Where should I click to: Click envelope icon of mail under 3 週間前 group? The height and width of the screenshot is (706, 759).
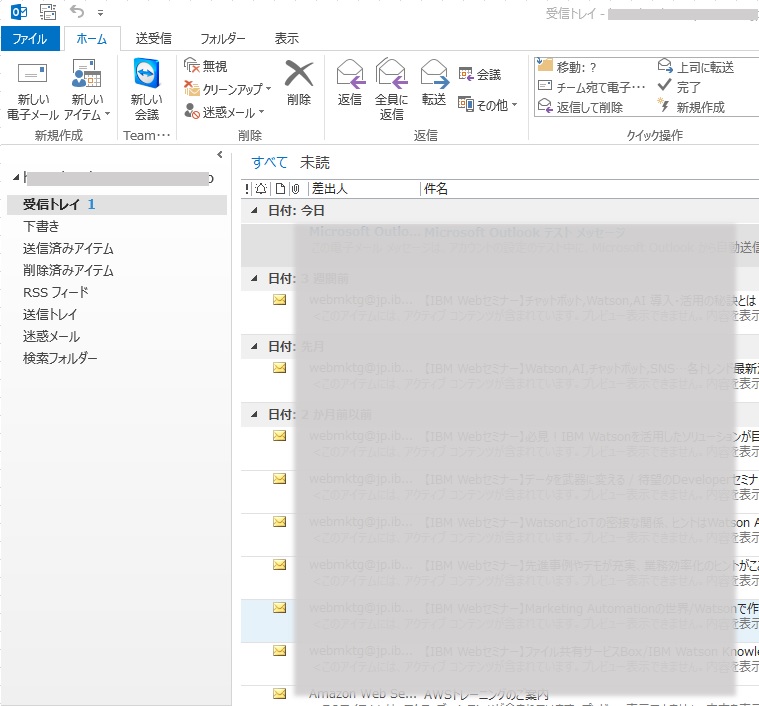point(279,300)
